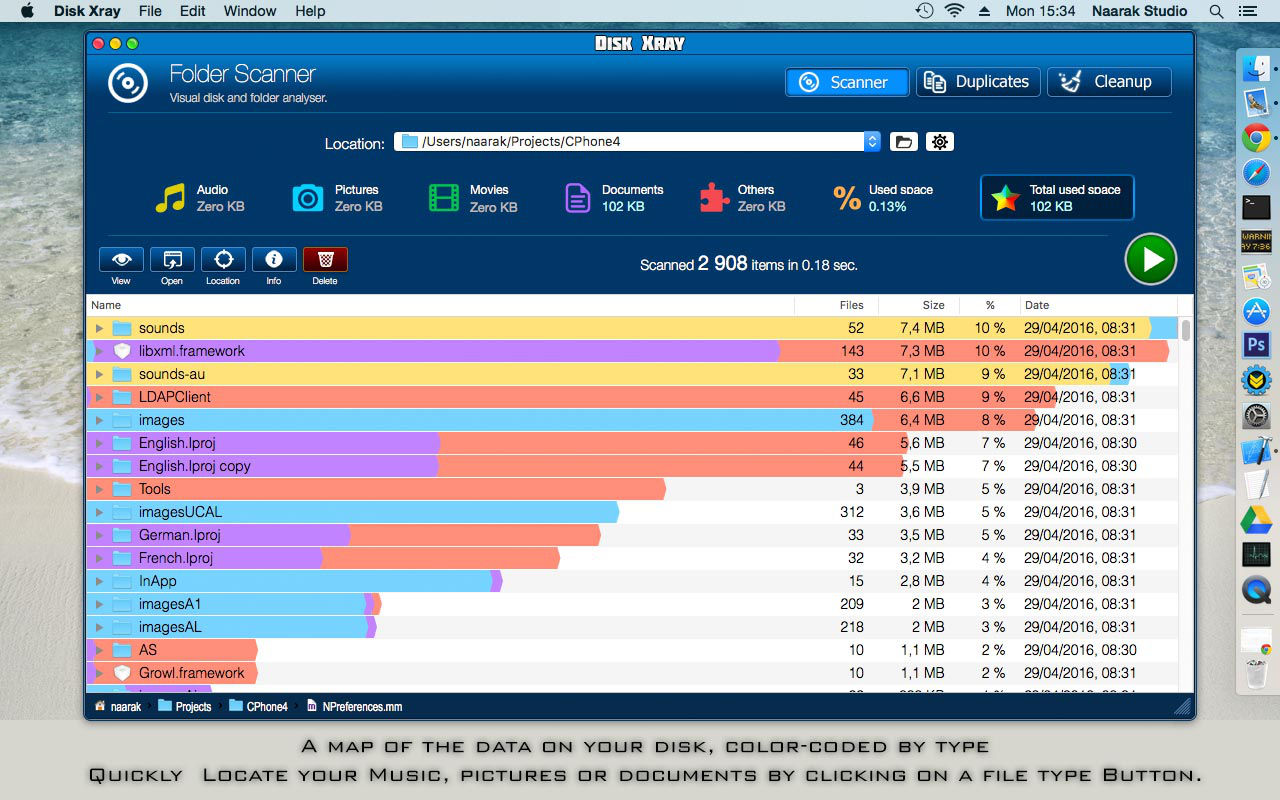Sort by the % column header
Image resolution: width=1280 pixels, height=800 pixels.
coord(990,305)
